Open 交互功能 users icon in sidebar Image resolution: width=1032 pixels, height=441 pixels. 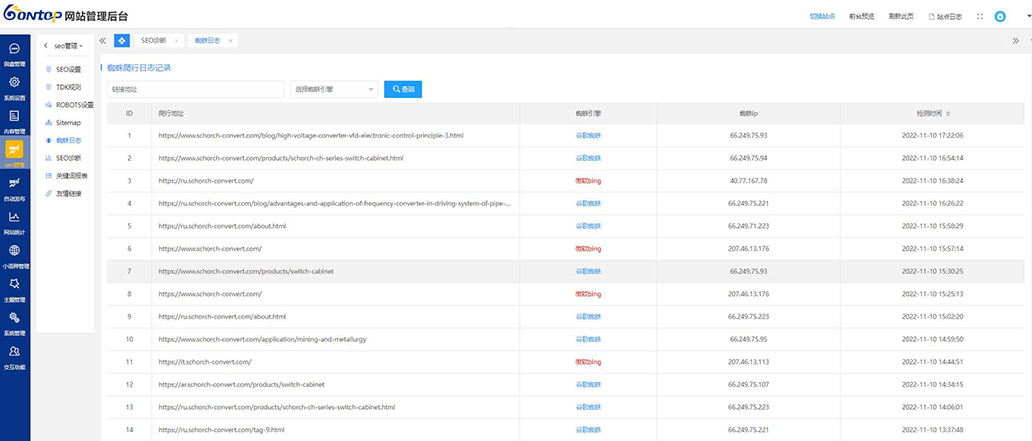pyautogui.click(x=15, y=356)
